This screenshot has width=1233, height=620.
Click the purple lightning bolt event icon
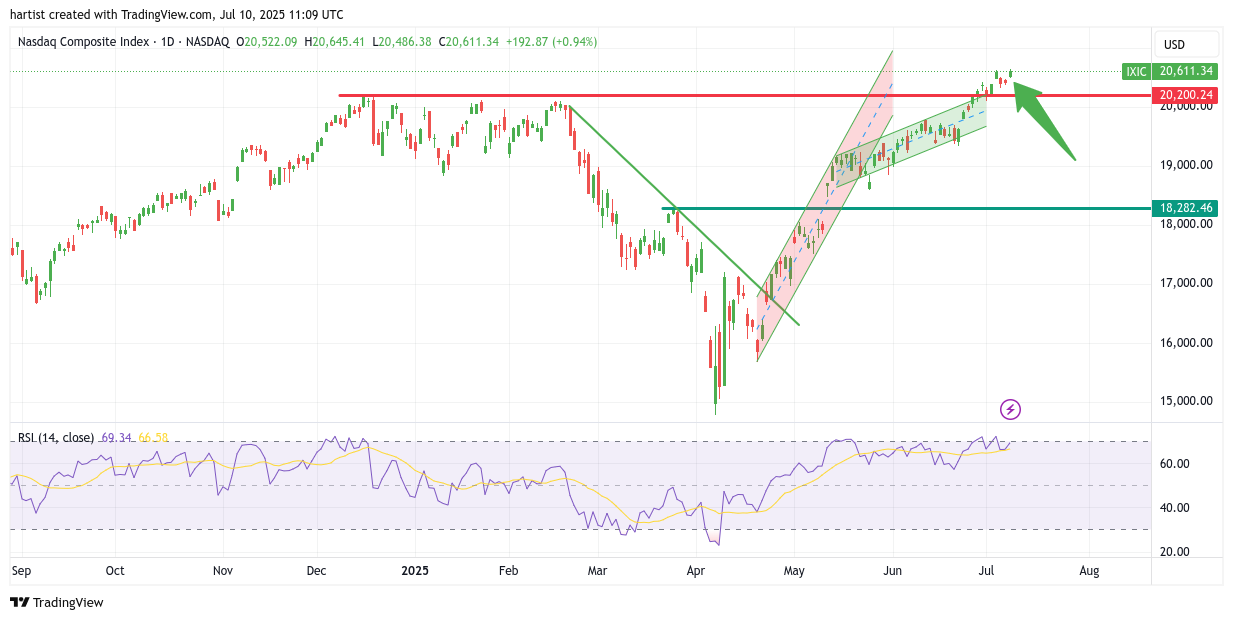[x=1010, y=409]
